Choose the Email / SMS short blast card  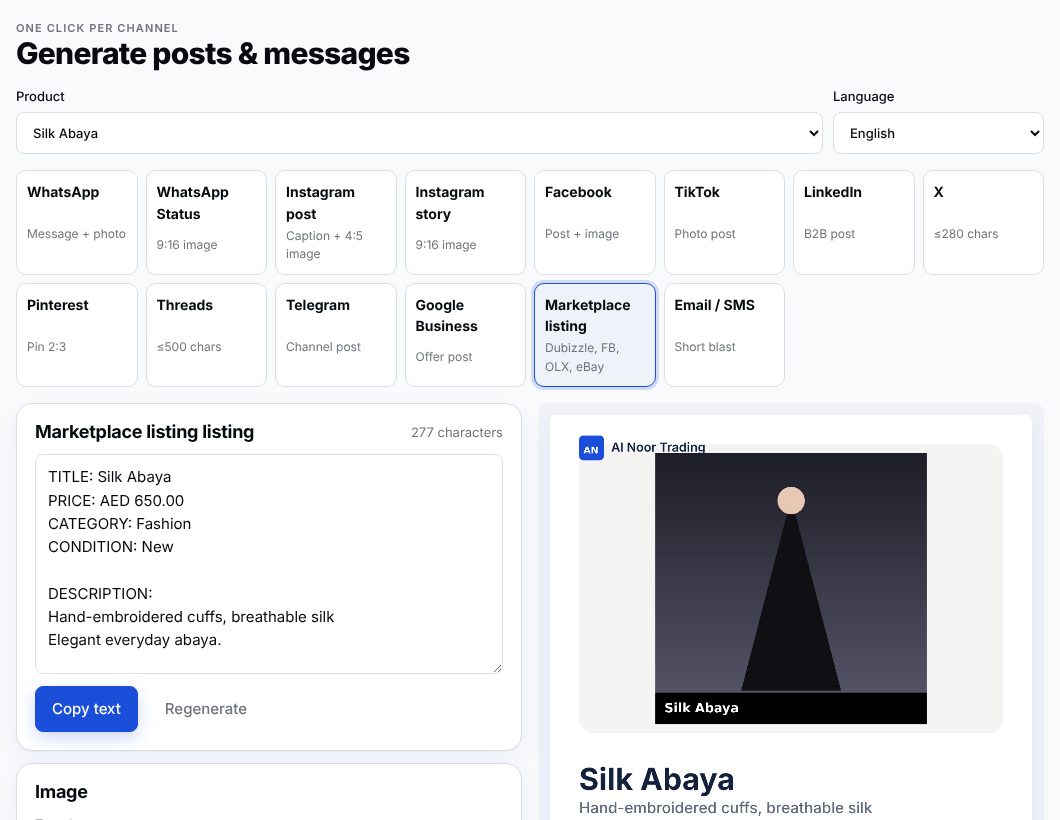click(x=724, y=335)
